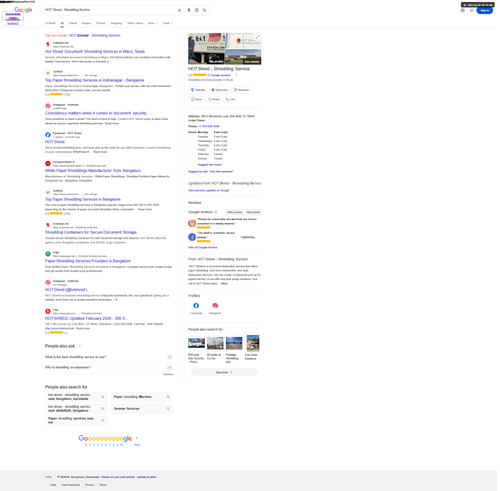The width and height of the screenshot is (500, 491).
Task: Click the Share button in knowledge panel
Action: 214,99
